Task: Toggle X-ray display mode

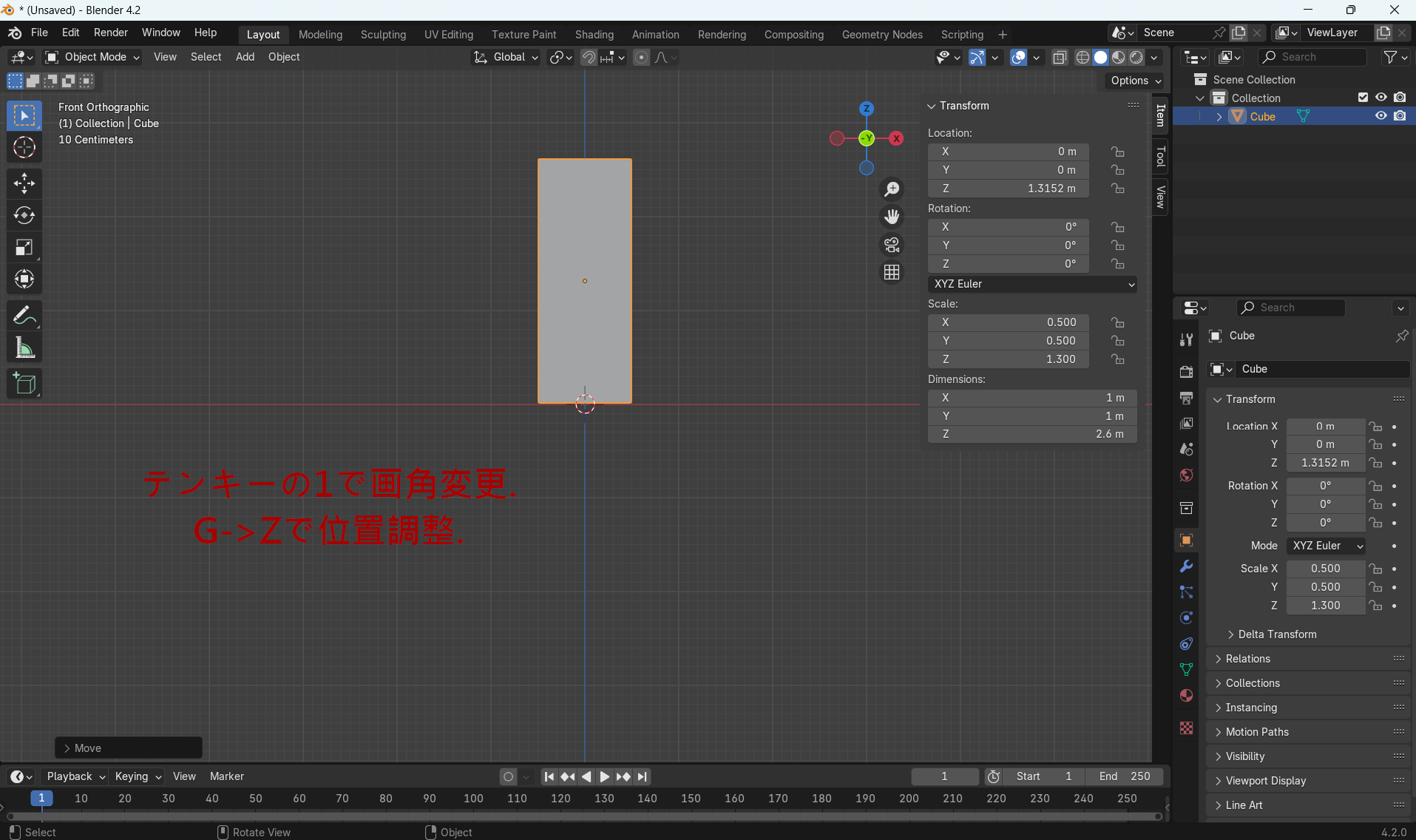Action: [x=1060, y=57]
